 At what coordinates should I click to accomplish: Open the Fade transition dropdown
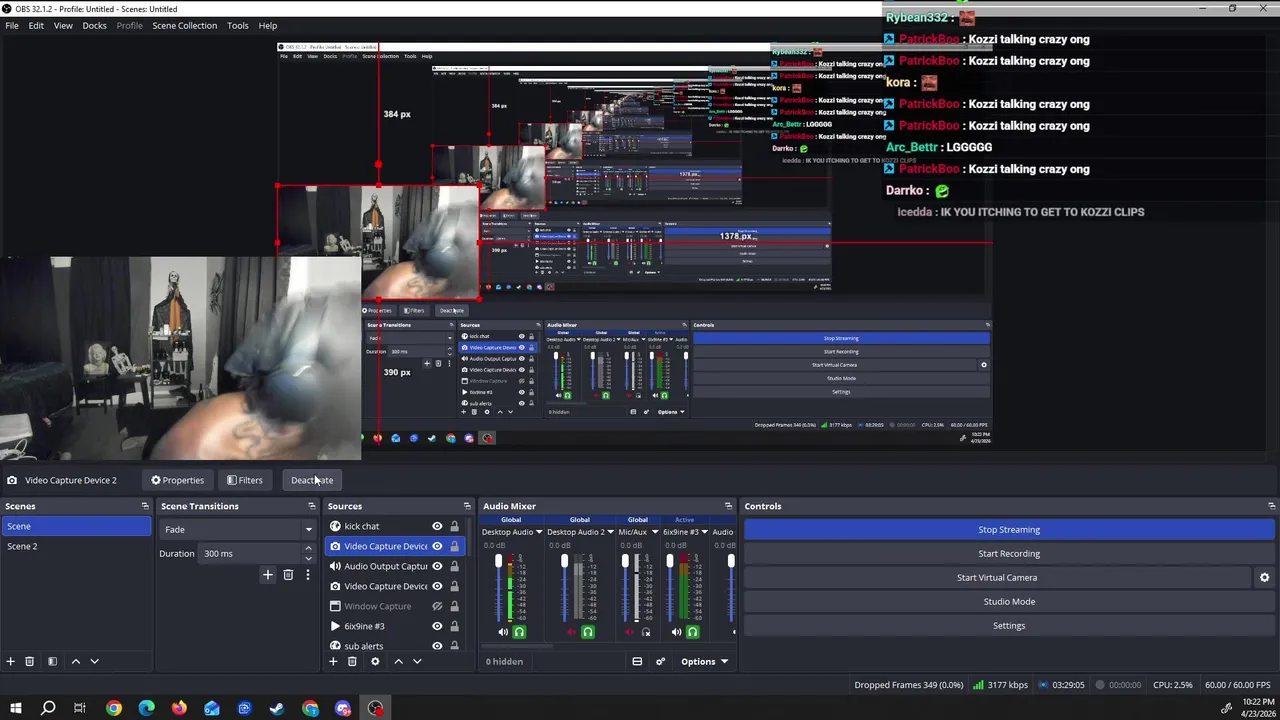tap(236, 529)
